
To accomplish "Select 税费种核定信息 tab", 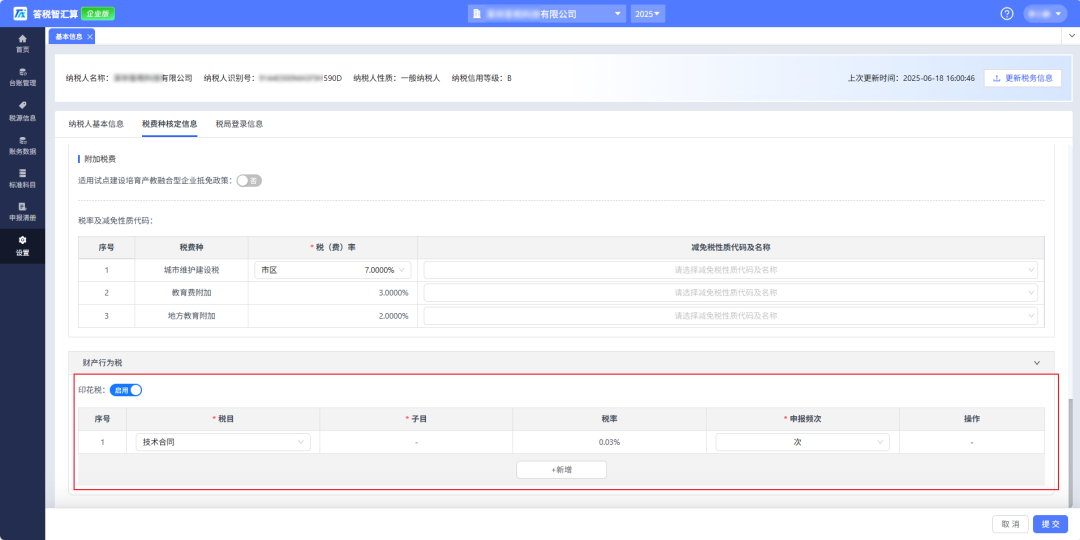I will click(x=169, y=124).
